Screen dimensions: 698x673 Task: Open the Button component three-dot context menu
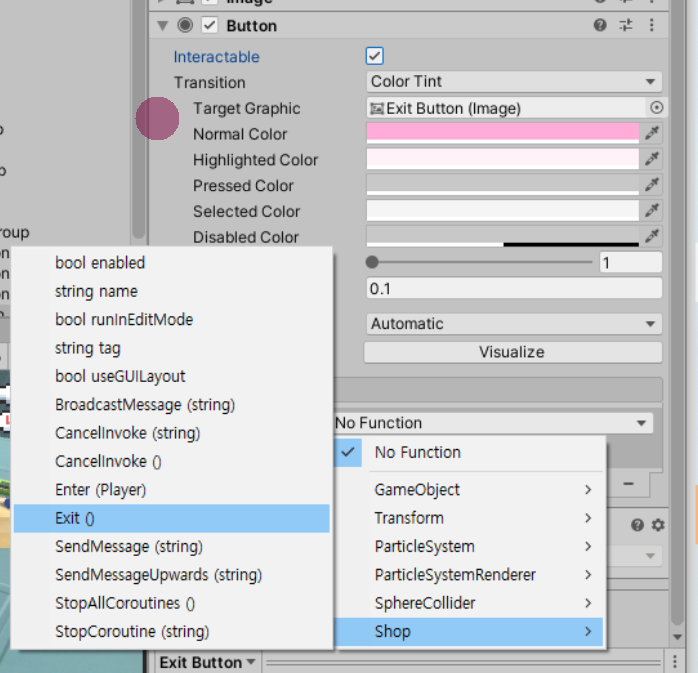(x=651, y=25)
